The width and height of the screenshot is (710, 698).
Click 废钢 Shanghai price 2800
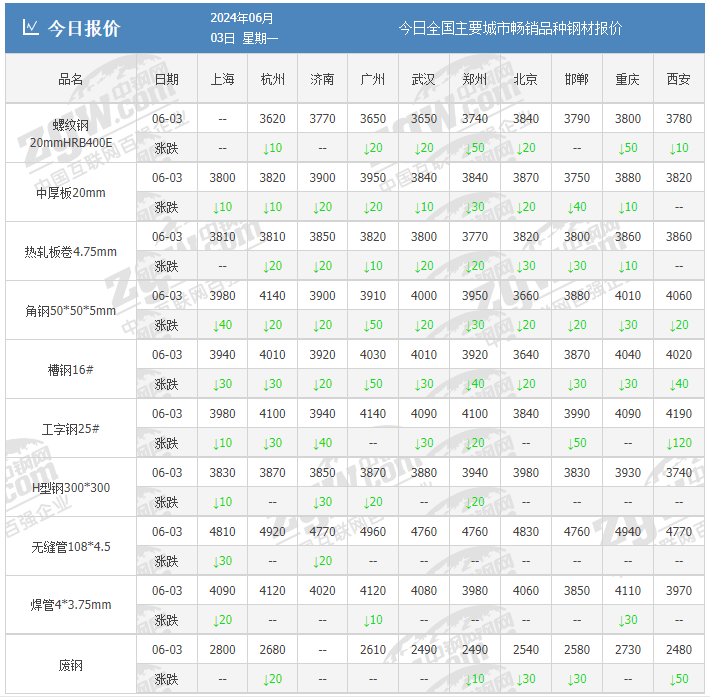[x=222, y=650]
